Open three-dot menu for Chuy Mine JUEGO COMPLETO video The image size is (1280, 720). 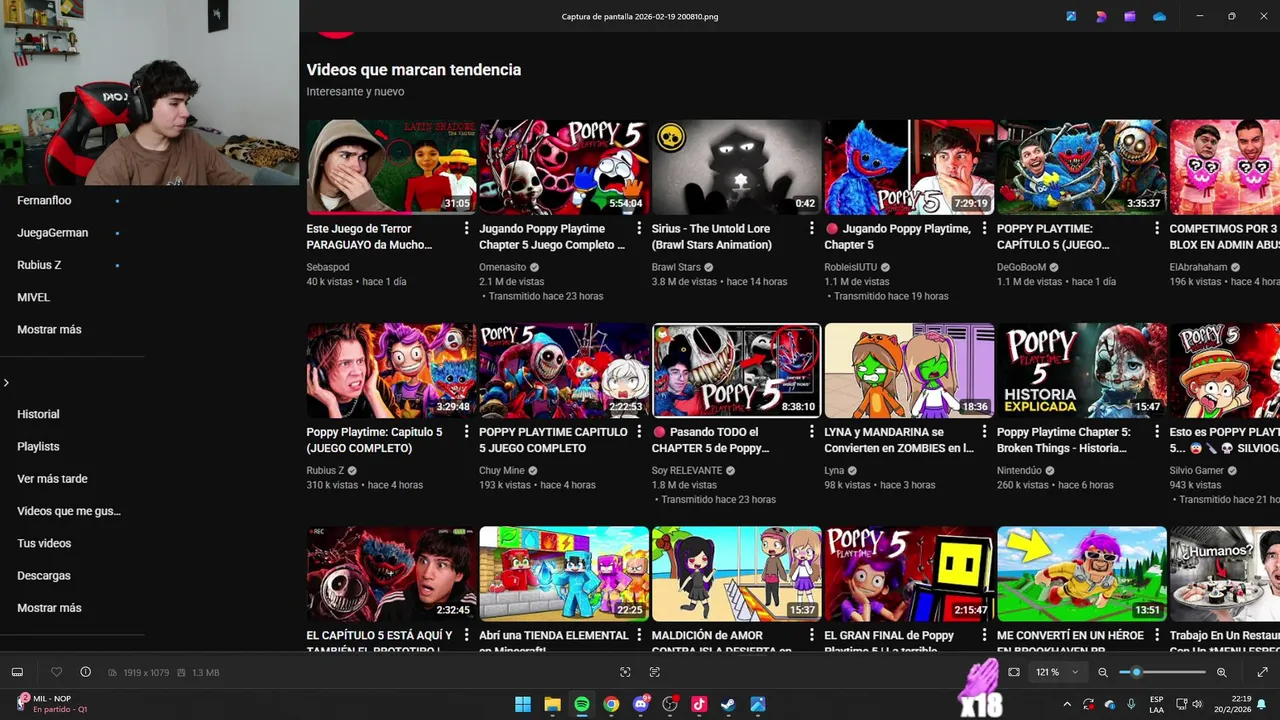(x=639, y=432)
